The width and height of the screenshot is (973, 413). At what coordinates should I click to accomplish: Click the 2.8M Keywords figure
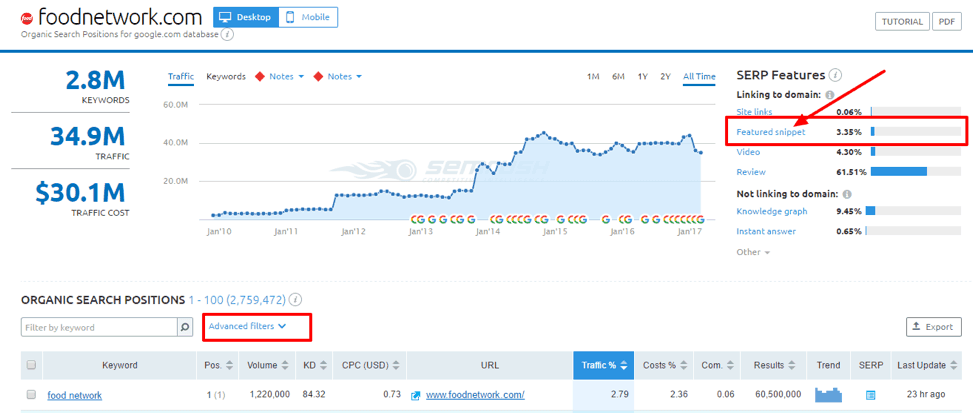[x=95, y=80]
